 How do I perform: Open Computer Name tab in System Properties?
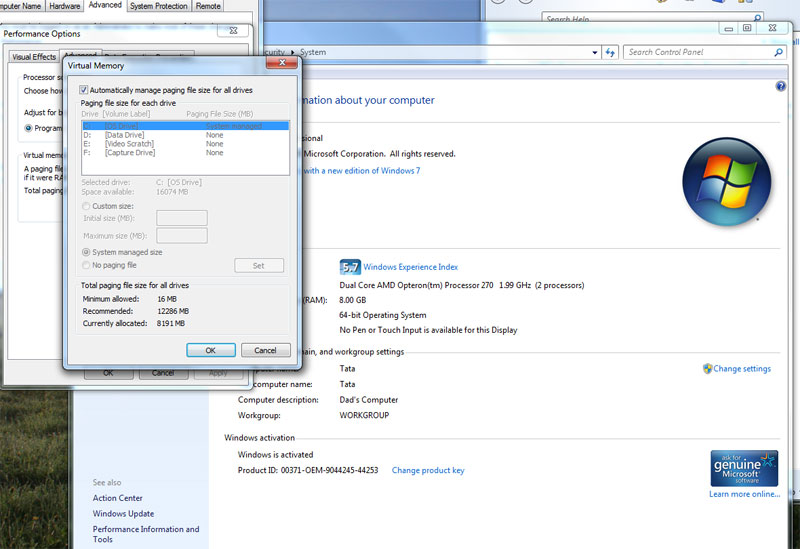[21, 6]
